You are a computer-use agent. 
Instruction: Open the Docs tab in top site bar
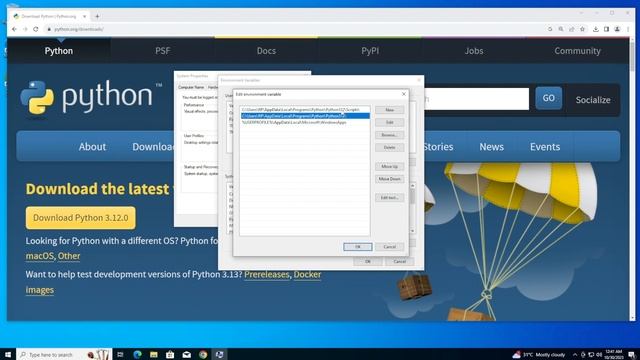point(266,51)
